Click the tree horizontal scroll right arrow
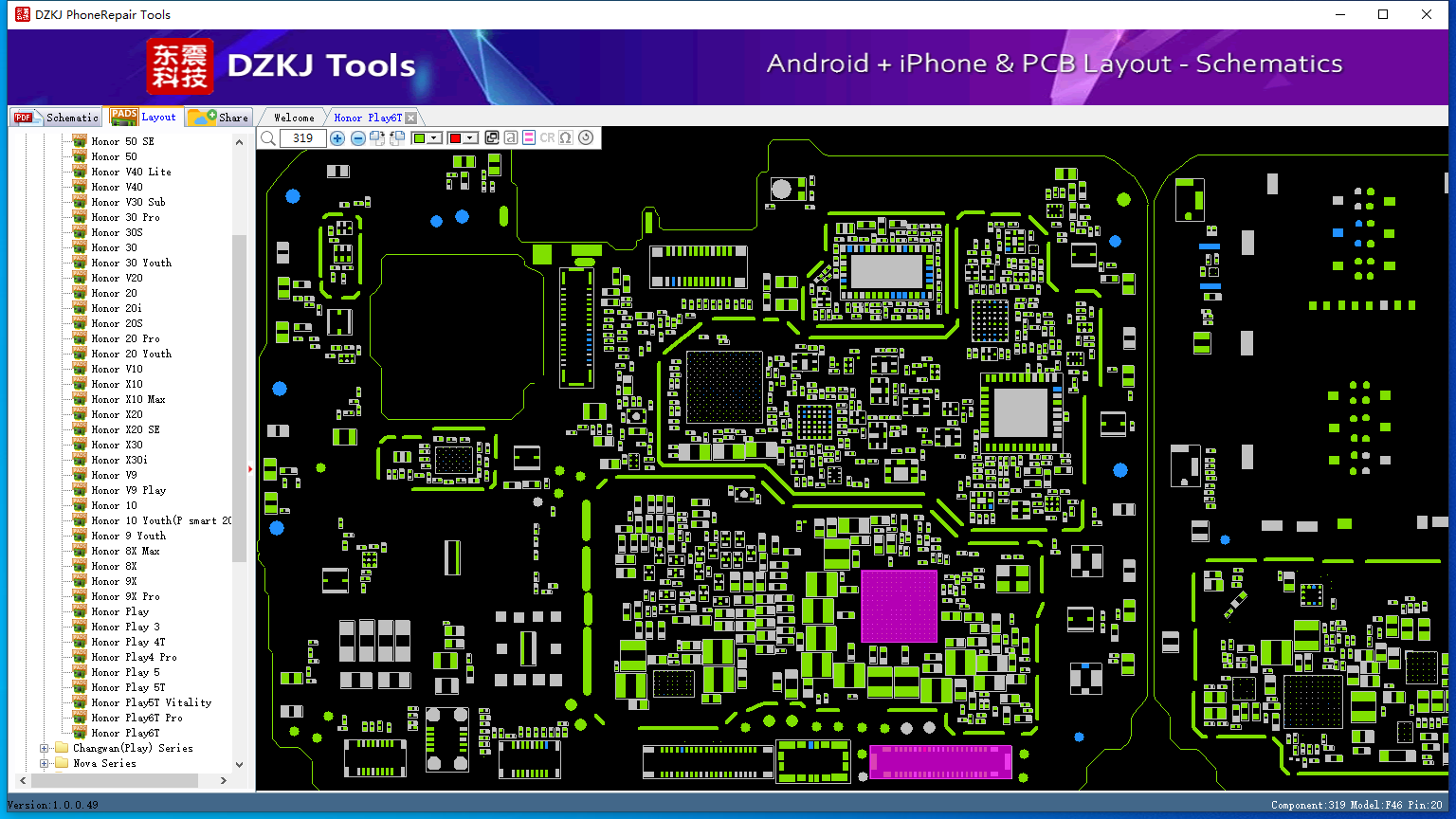This screenshot has height=819, width=1456. point(224,781)
